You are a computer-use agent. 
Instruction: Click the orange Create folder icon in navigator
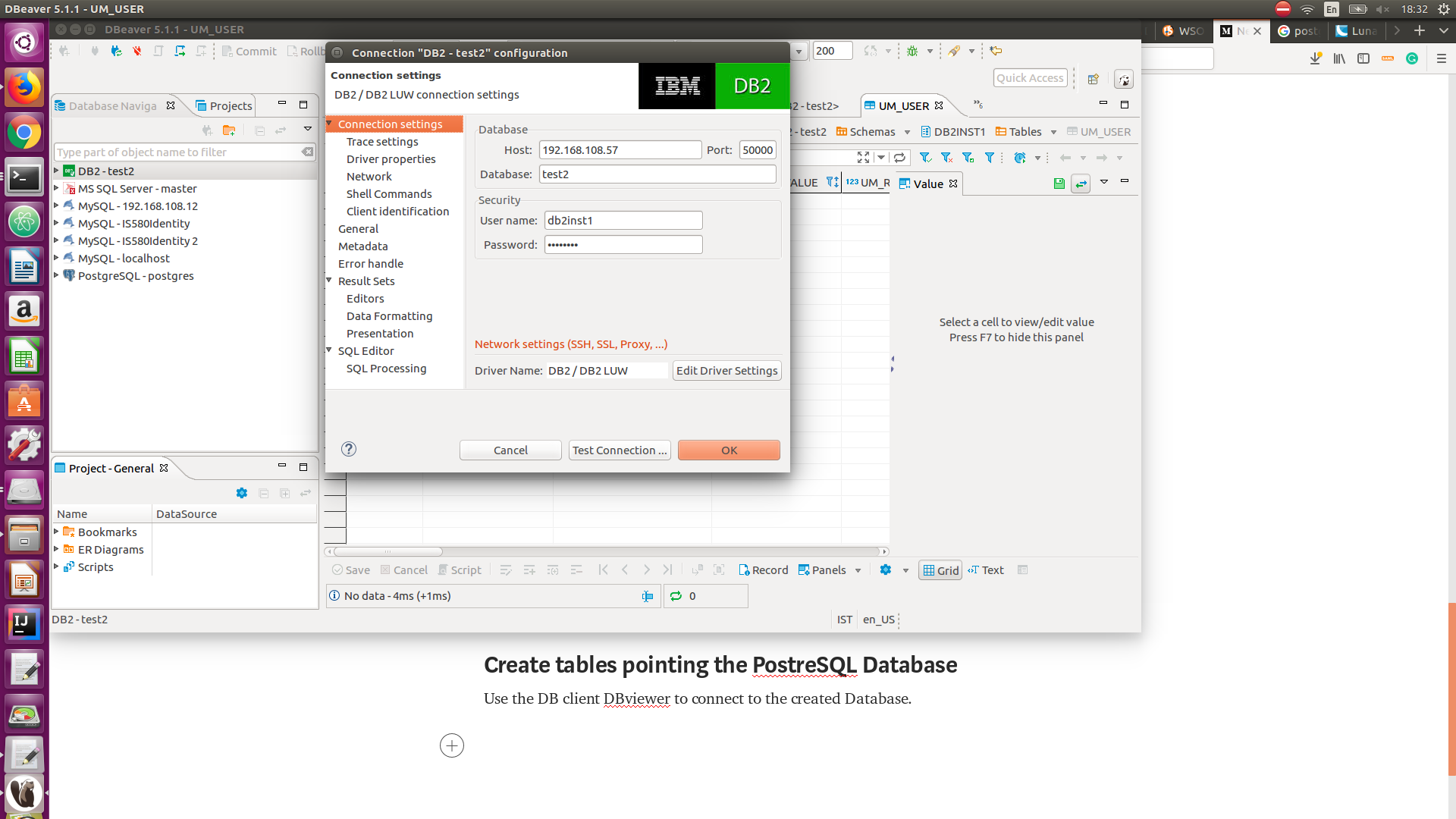[228, 130]
